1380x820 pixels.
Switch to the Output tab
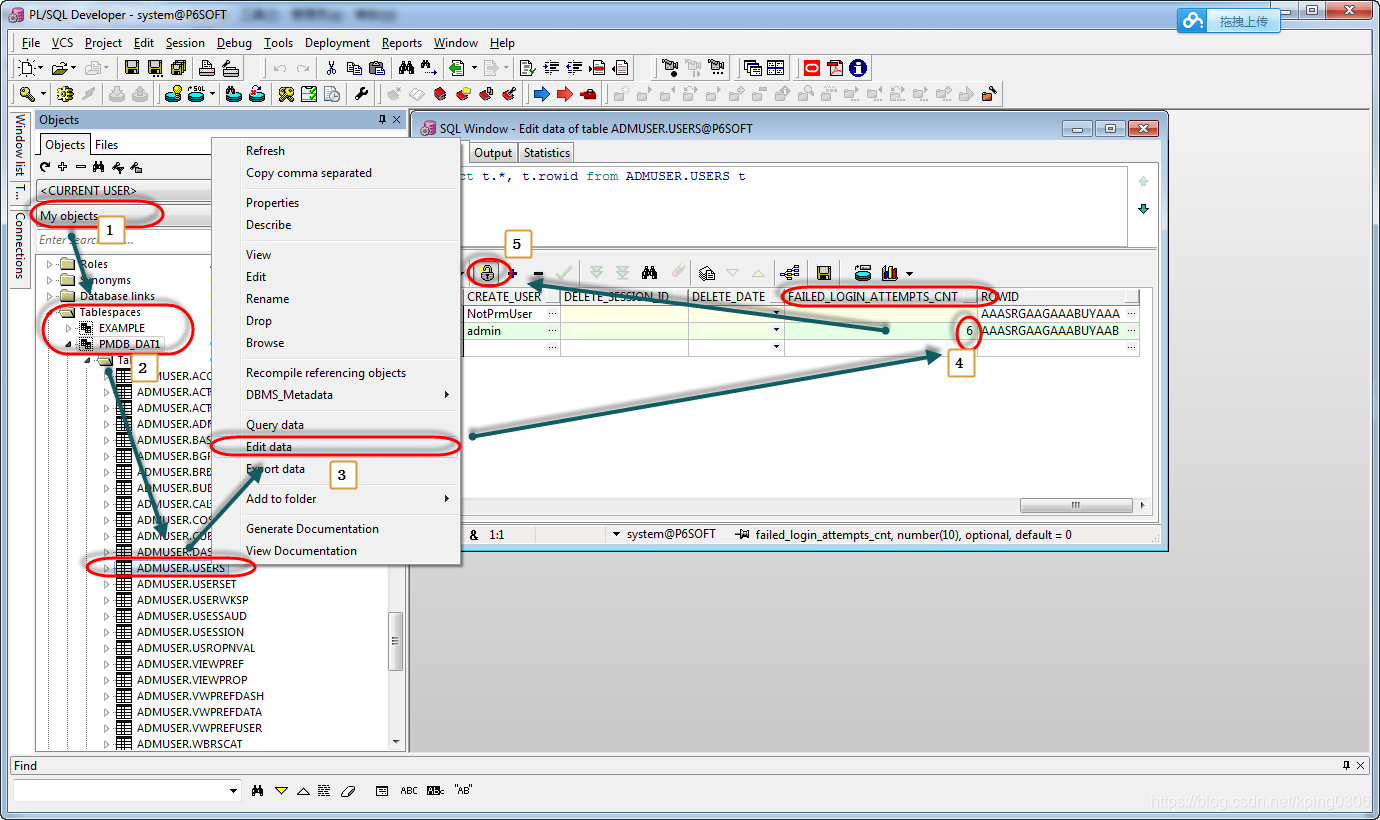pos(492,153)
